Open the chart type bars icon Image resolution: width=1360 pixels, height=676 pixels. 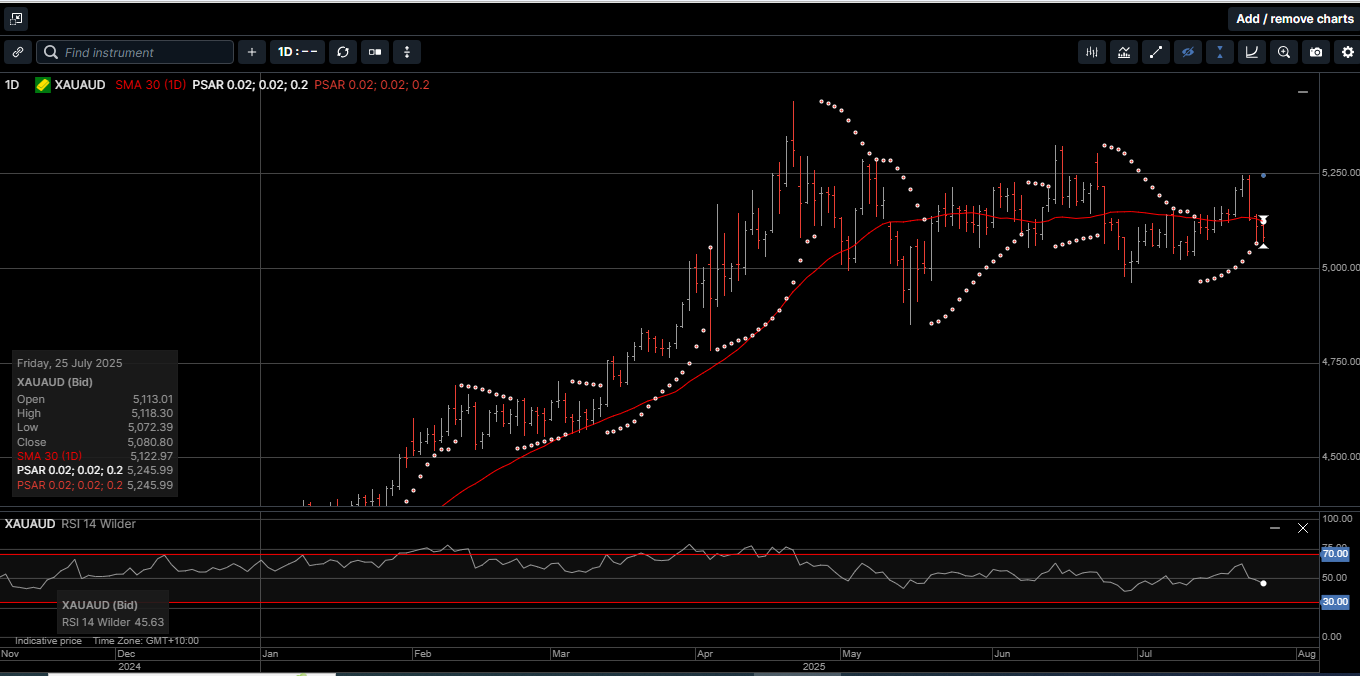[1092, 52]
